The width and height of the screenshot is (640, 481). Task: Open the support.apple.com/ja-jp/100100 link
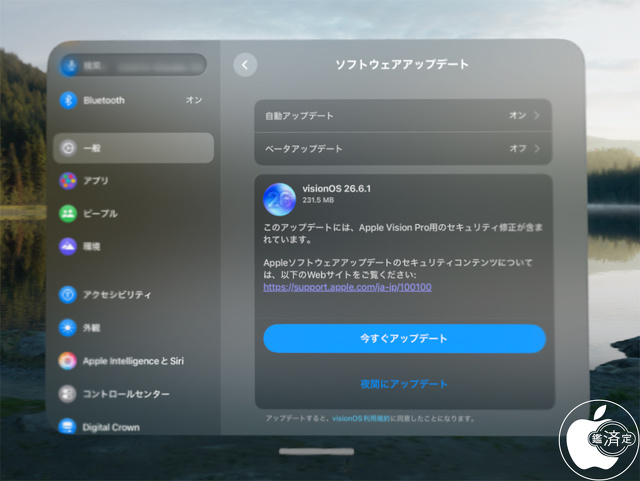(347, 287)
